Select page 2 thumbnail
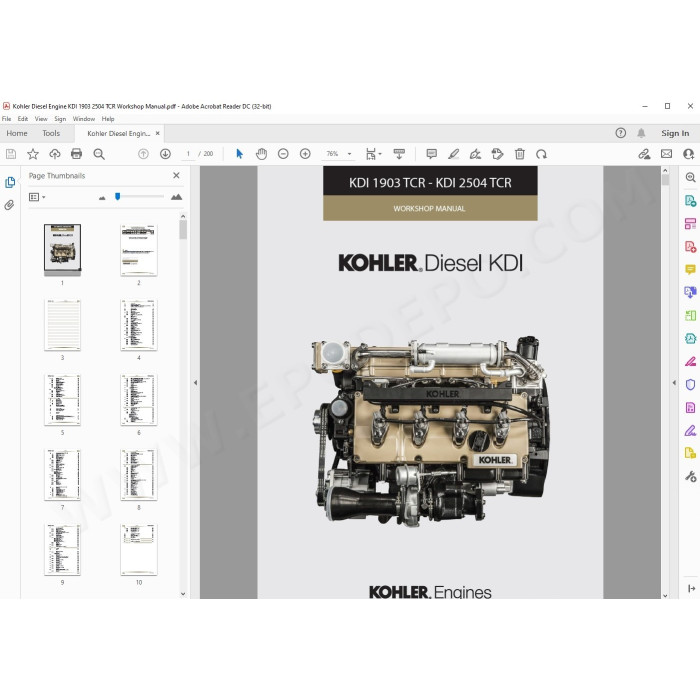This screenshot has height=700, width=700. tap(139, 250)
